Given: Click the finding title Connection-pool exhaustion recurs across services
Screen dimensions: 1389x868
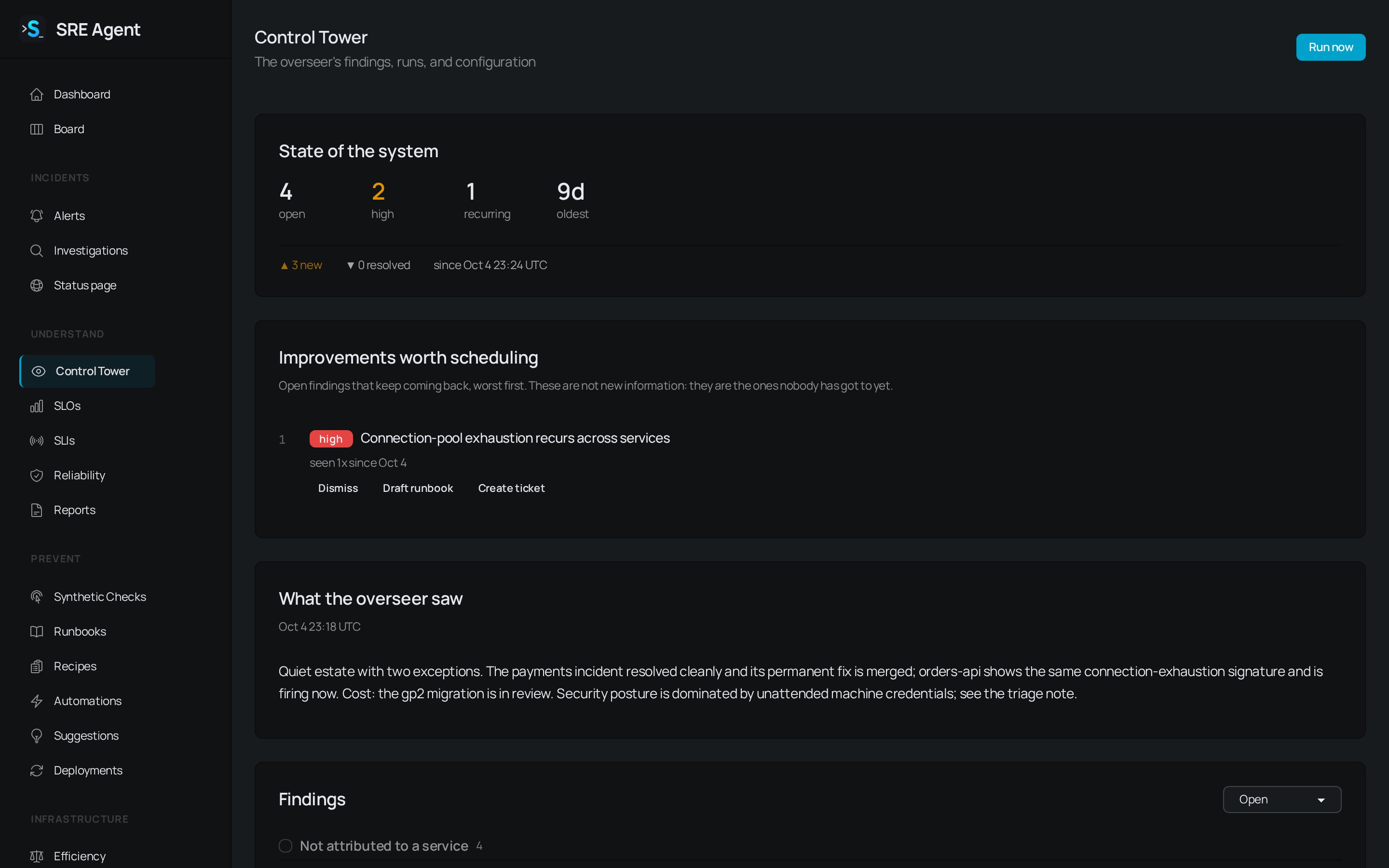Looking at the screenshot, I should (x=515, y=438).
